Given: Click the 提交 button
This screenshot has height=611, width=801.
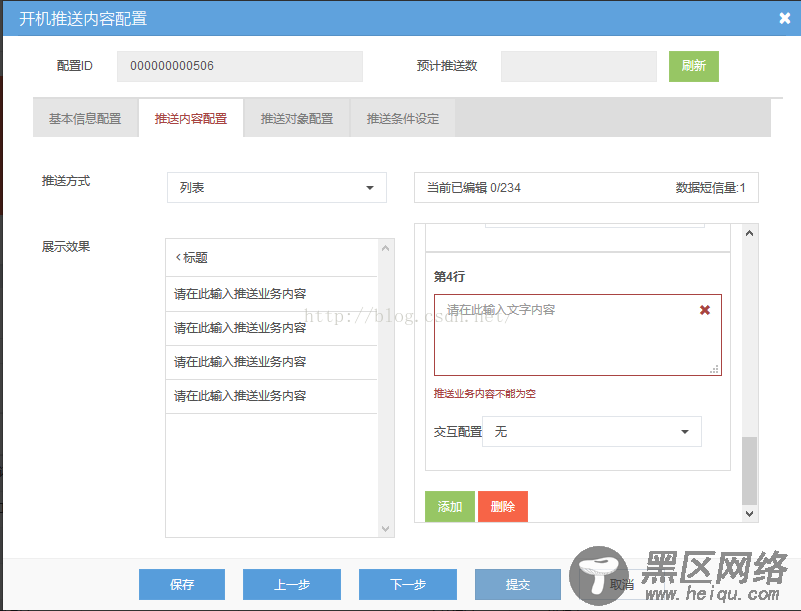Looking at the screenshot, I should click(517, 584).
